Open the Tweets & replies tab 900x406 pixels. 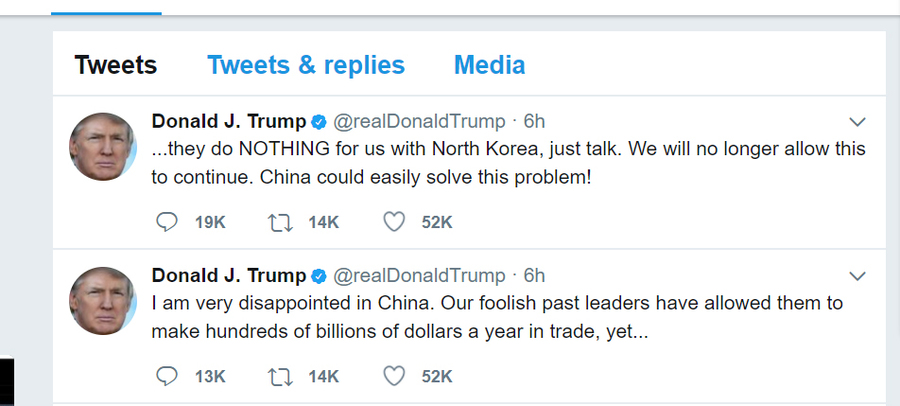click(306, 66)
